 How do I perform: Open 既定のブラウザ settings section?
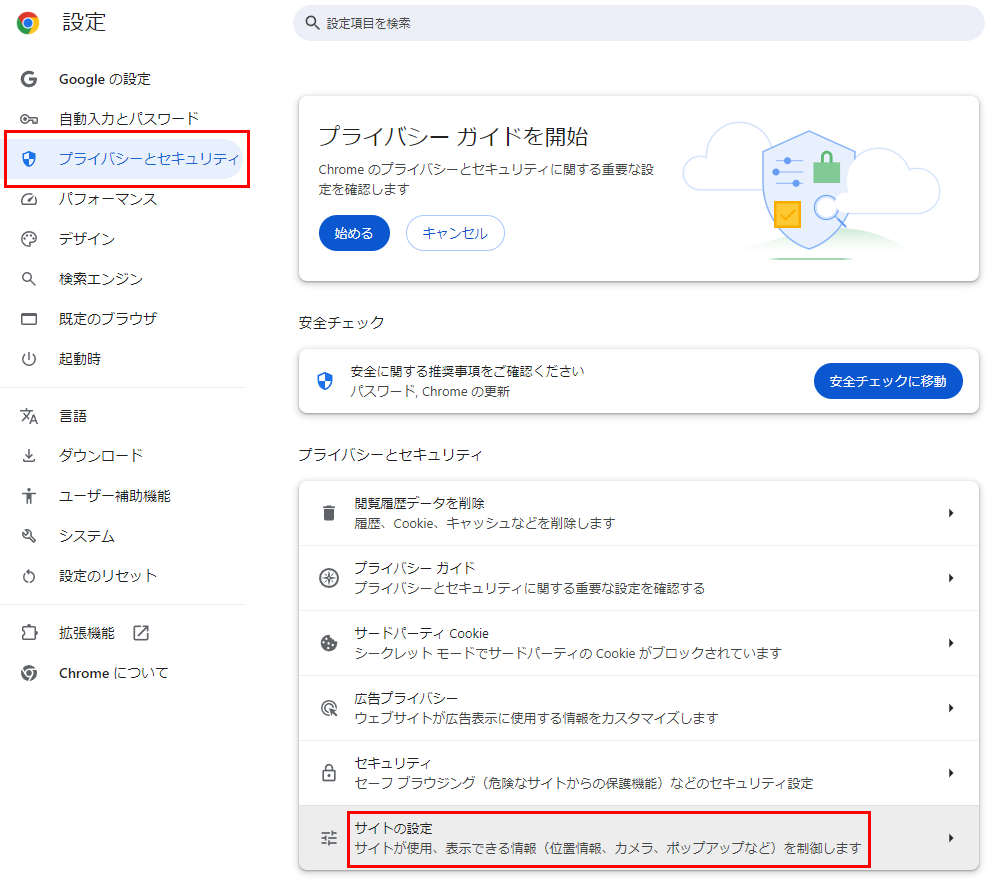108,319
